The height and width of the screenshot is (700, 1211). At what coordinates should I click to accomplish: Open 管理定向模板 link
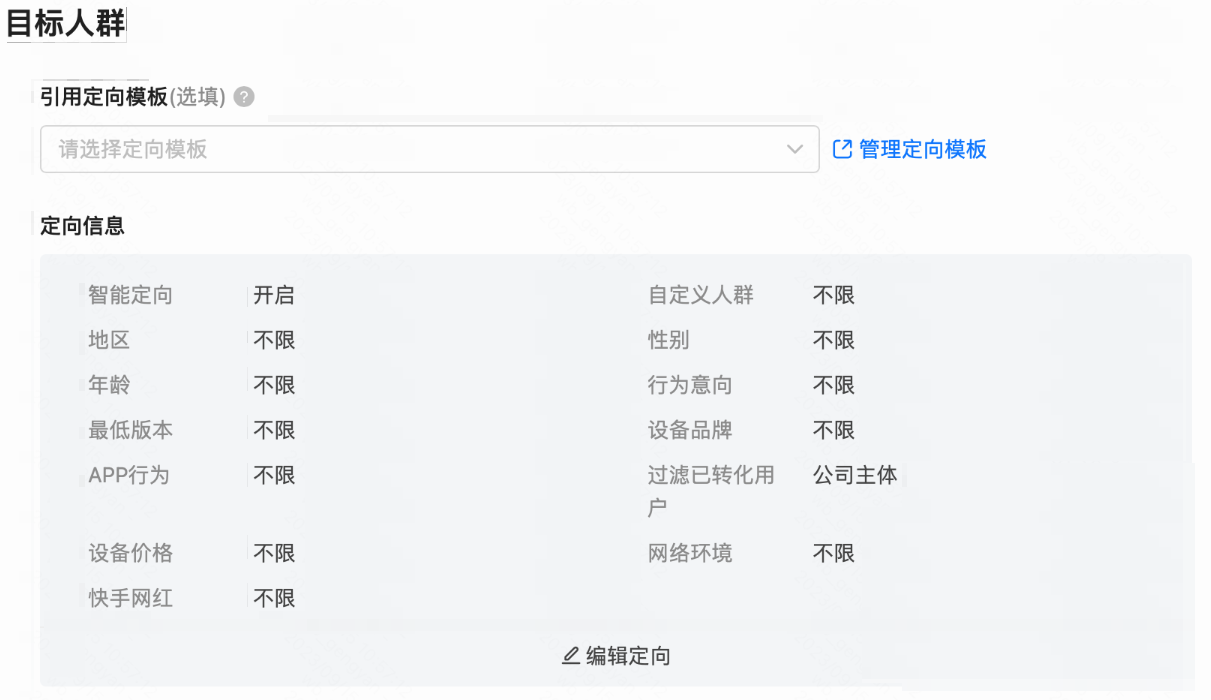coord(918,149)
